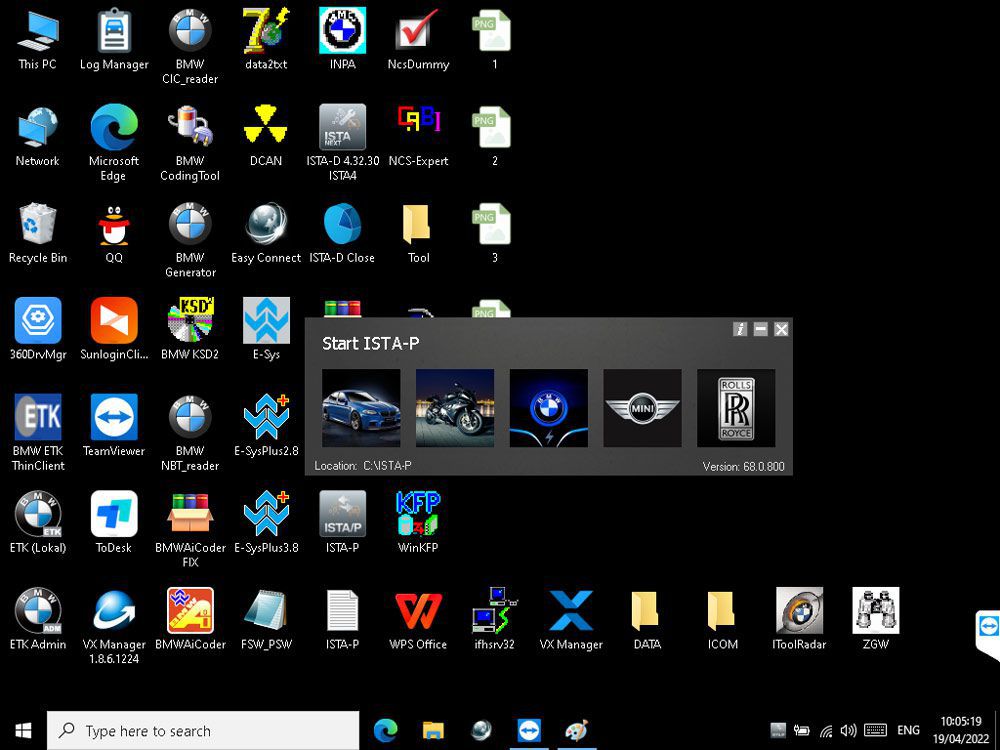Open BMWAiCoder desktop icon
Screen dimensions: 1000x750
190,620
